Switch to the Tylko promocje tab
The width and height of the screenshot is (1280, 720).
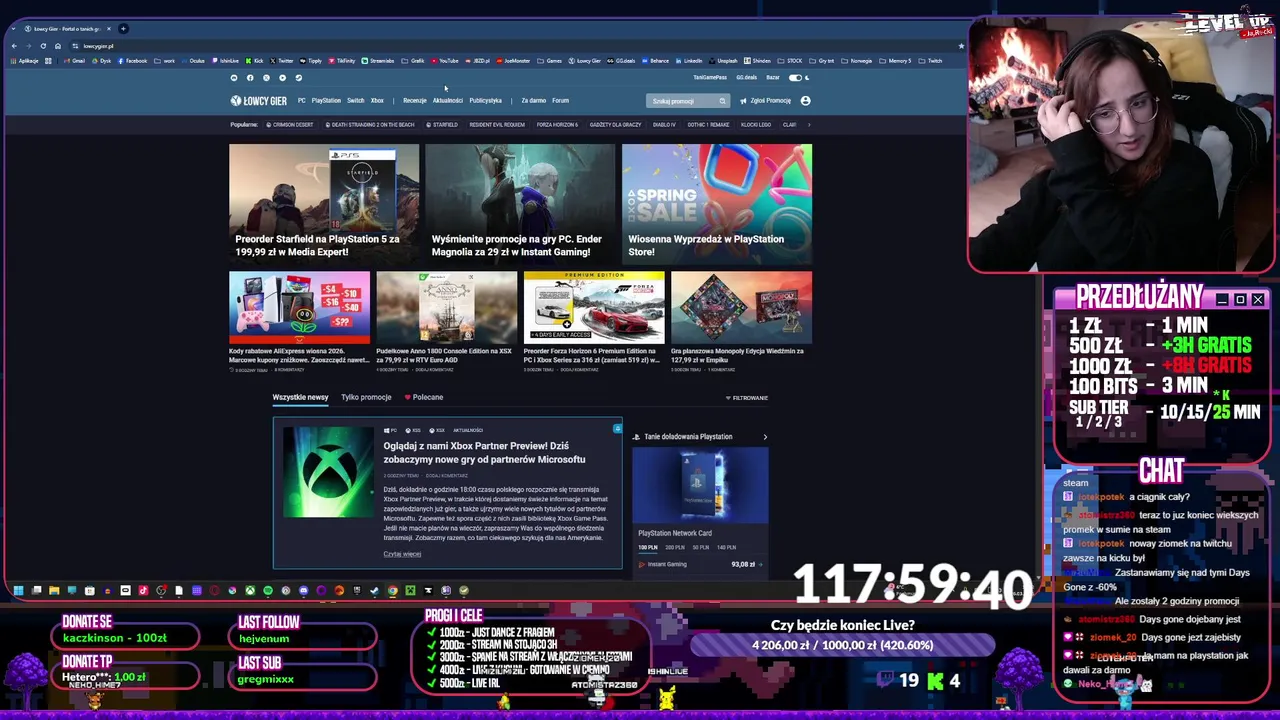[366, 398]
